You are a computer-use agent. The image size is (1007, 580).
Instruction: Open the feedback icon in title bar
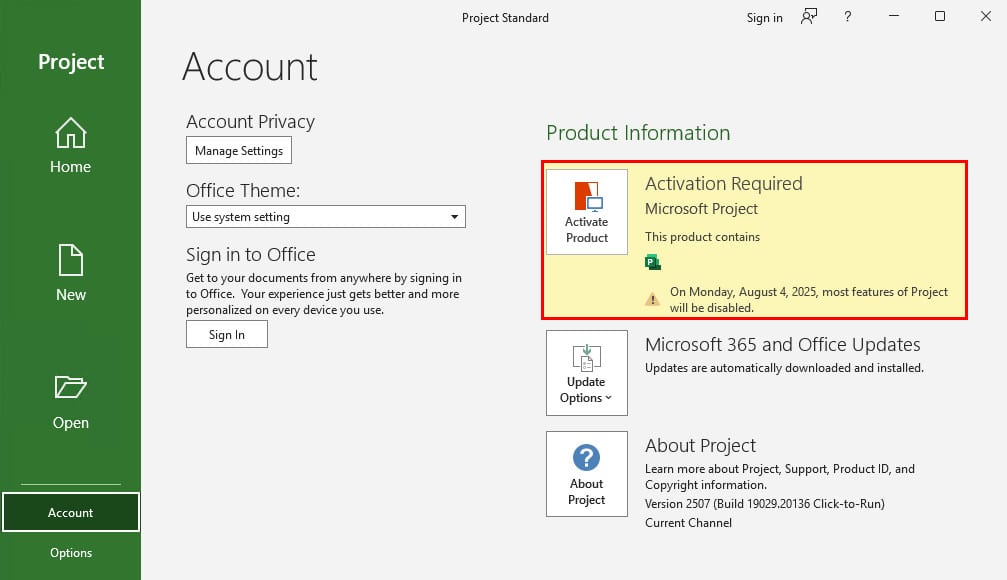coord(809,17)
